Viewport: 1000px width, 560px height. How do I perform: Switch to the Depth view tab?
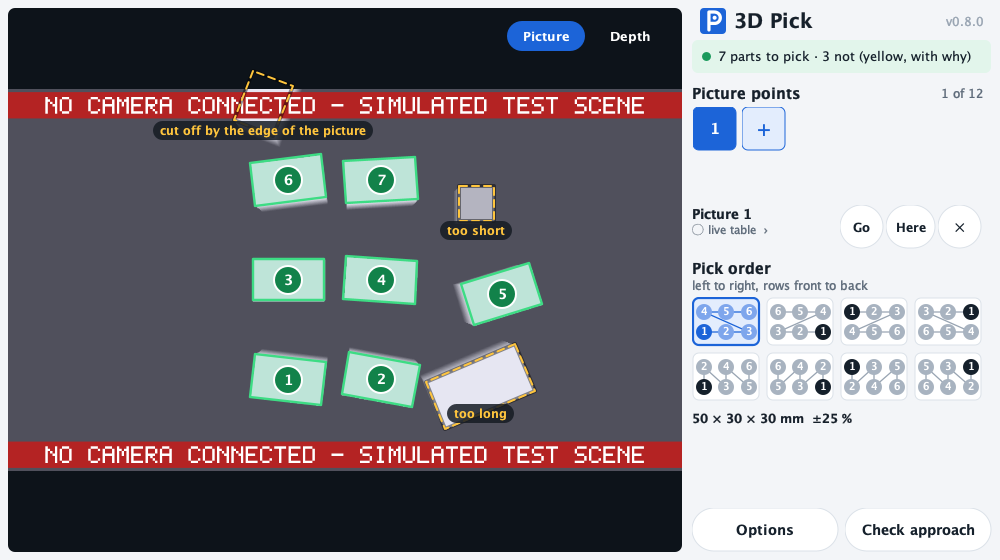point(630,36)
